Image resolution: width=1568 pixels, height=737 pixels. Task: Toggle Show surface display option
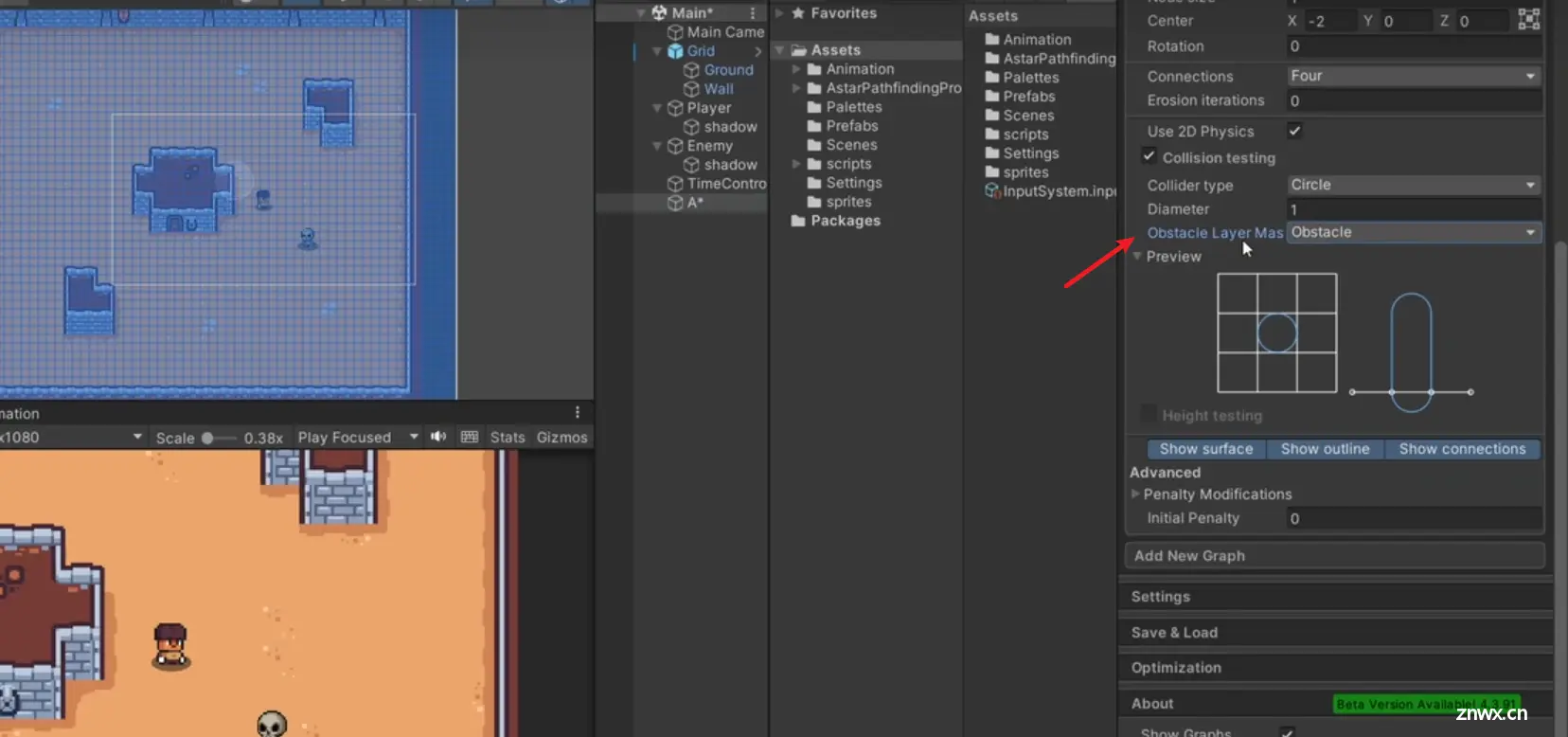[x=1205, y=449]
